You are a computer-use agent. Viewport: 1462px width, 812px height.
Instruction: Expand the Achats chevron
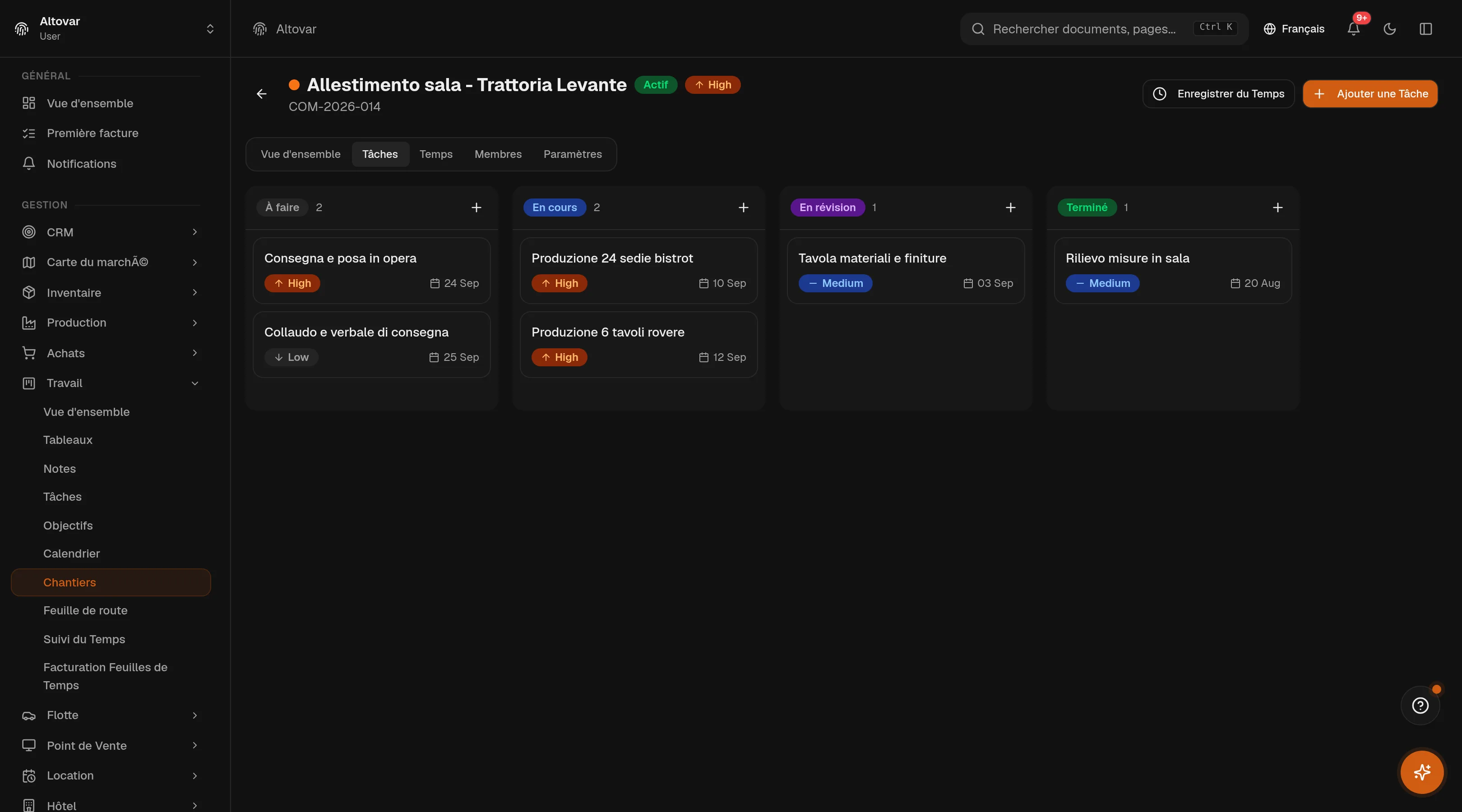click(194, 353)
